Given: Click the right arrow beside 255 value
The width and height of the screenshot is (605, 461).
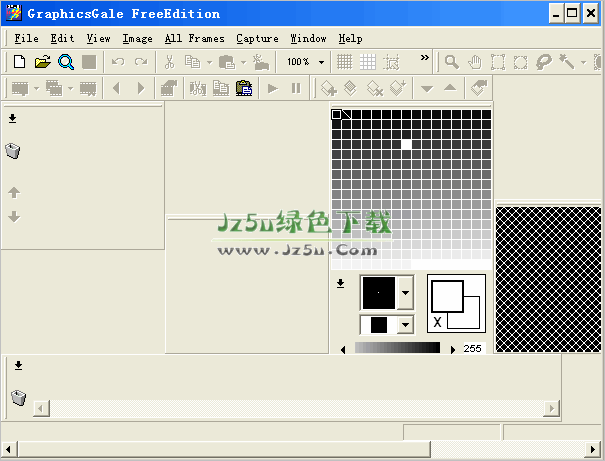Looking at the screenshot, I should pyautogui.click(x=453, y=350).
